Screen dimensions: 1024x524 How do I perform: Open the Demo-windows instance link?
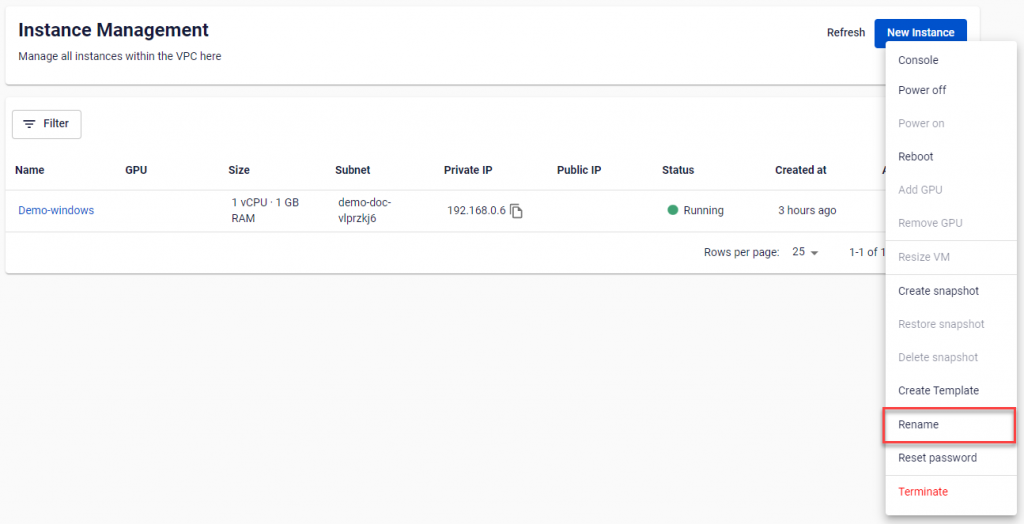(x=56, y=210)
